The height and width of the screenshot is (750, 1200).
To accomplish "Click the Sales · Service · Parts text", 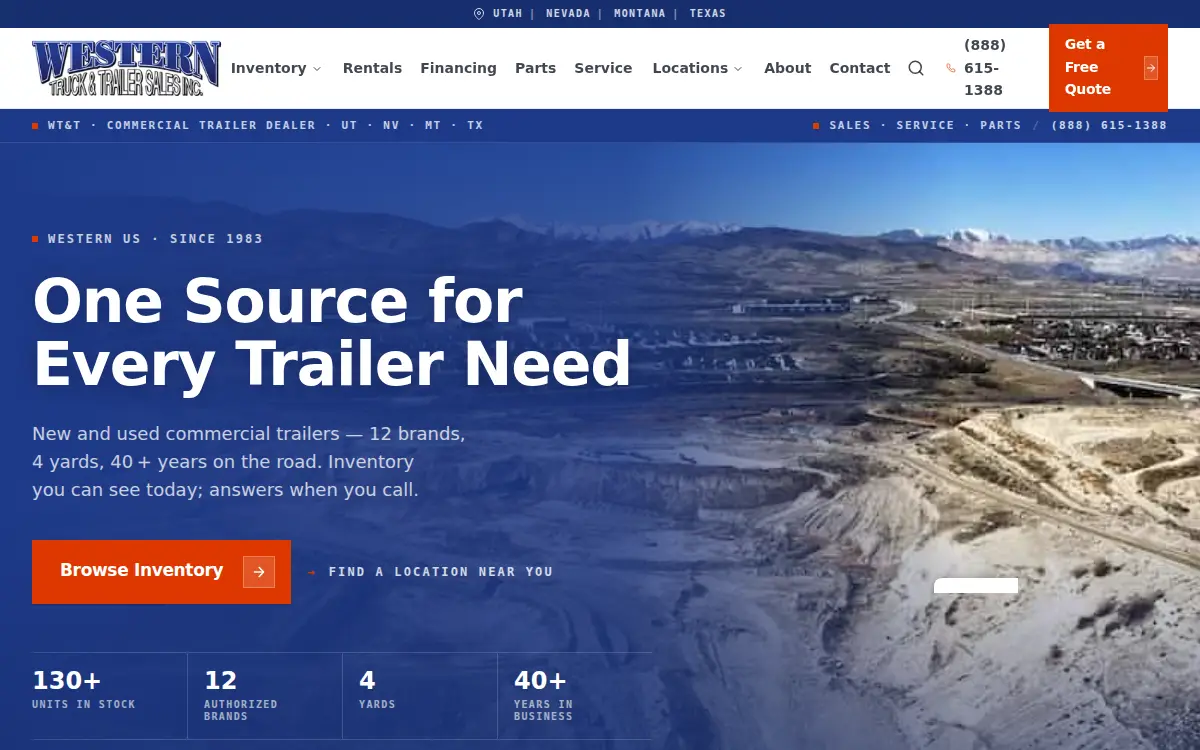I will (917, 126).
